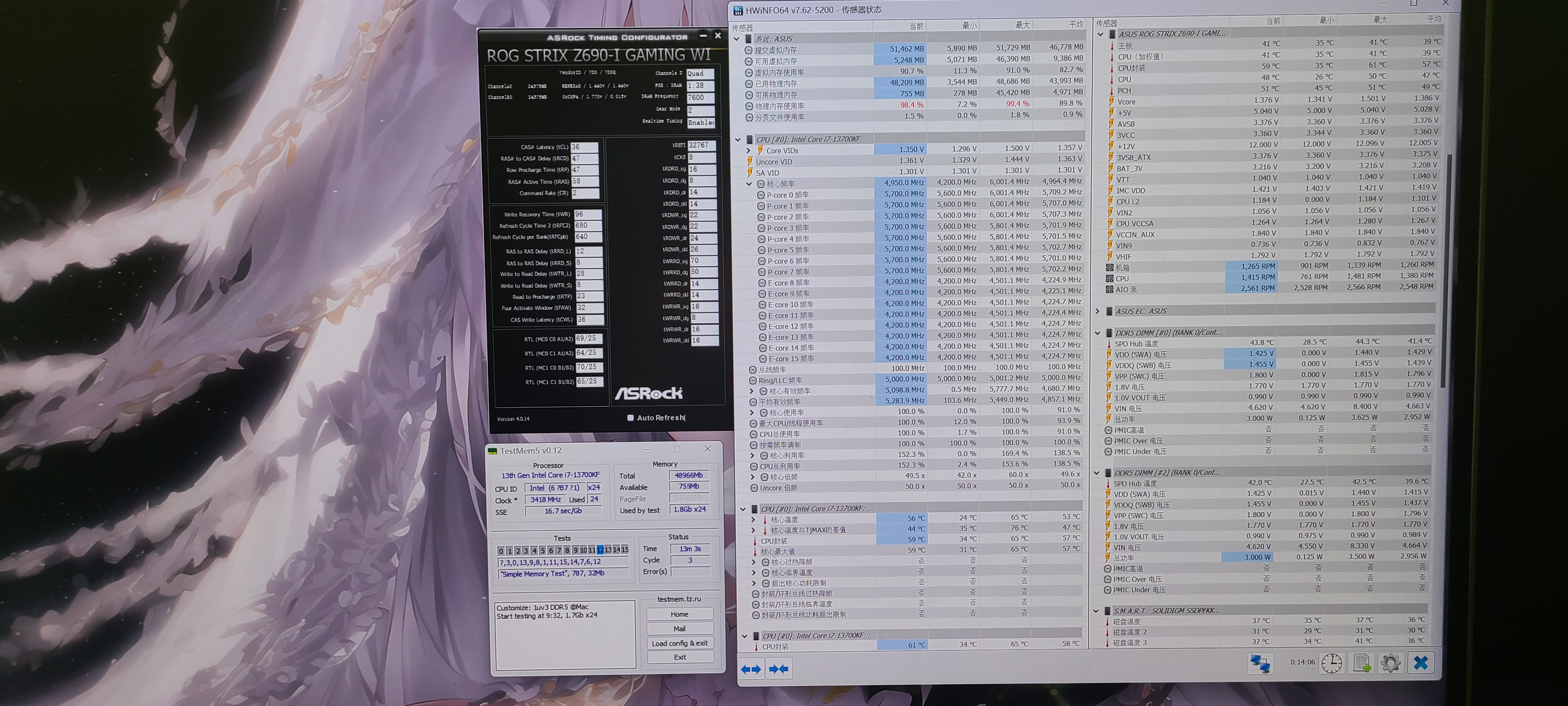Collapse the CPU [#0] Intel Core i7-13700KF group
The width and height of the screenshot is (1568, 706).
pos(738,140)
